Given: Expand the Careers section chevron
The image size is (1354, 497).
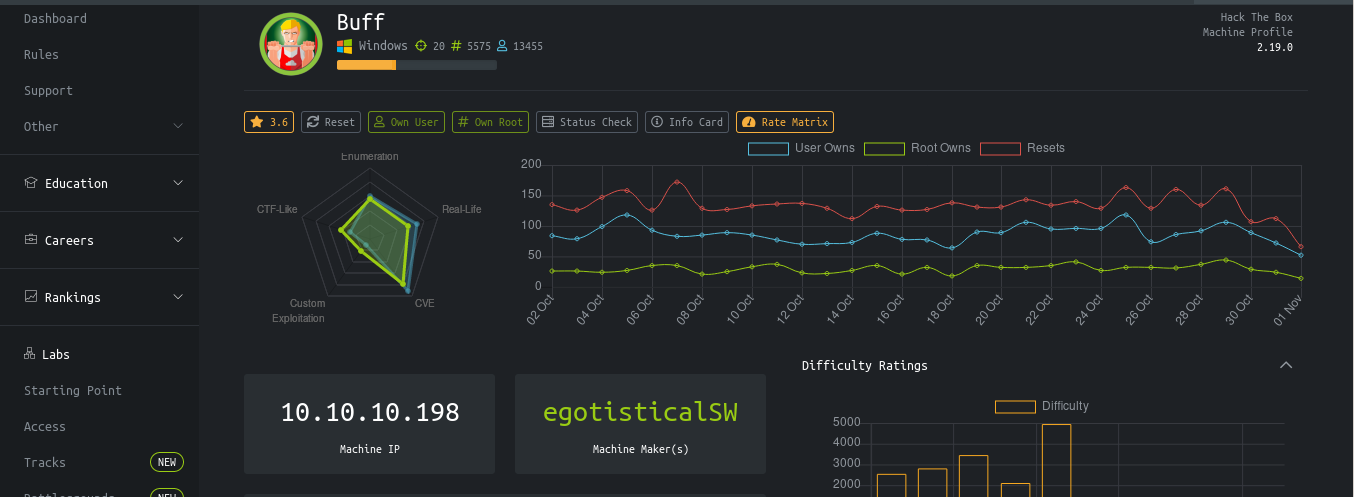Looking at the screenshot, I should (178, 240).
